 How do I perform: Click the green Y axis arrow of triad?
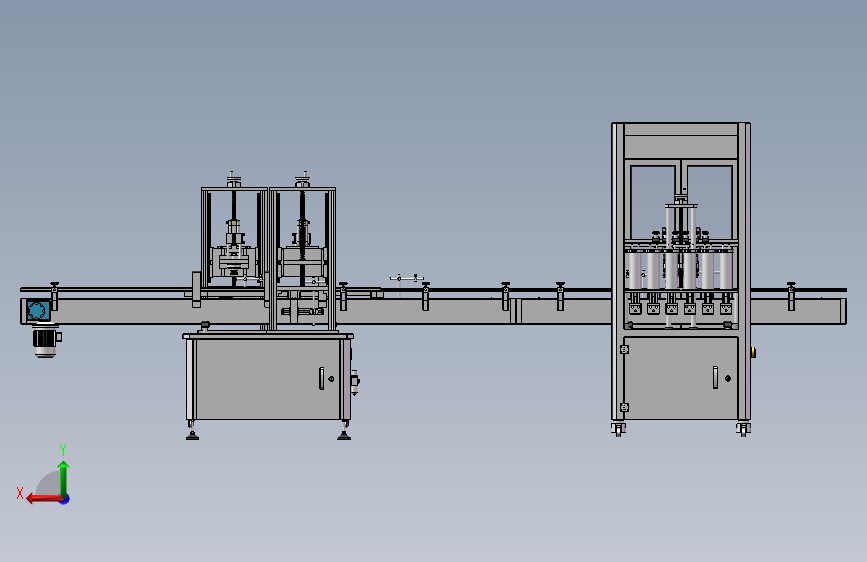point(64,478)
